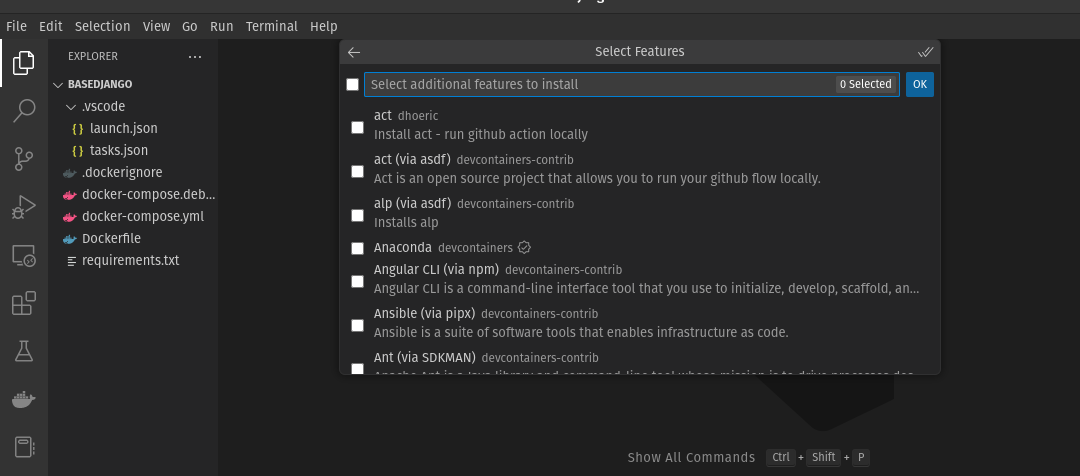1080x476 pixels.
Task: Open the View menu
Action: click(x=156, y=26)
